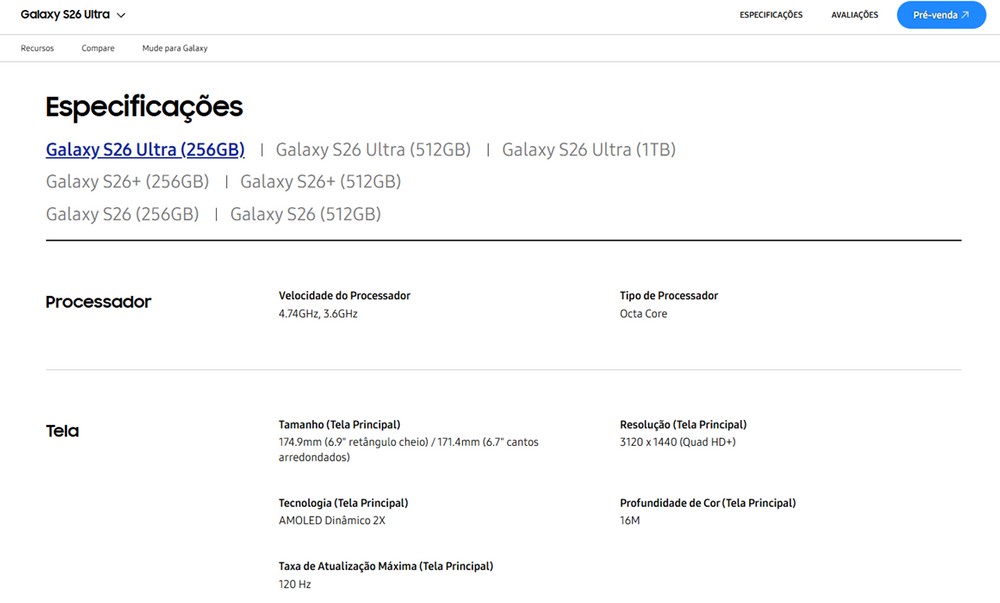Click the Velocidade do Processador label

344,296
